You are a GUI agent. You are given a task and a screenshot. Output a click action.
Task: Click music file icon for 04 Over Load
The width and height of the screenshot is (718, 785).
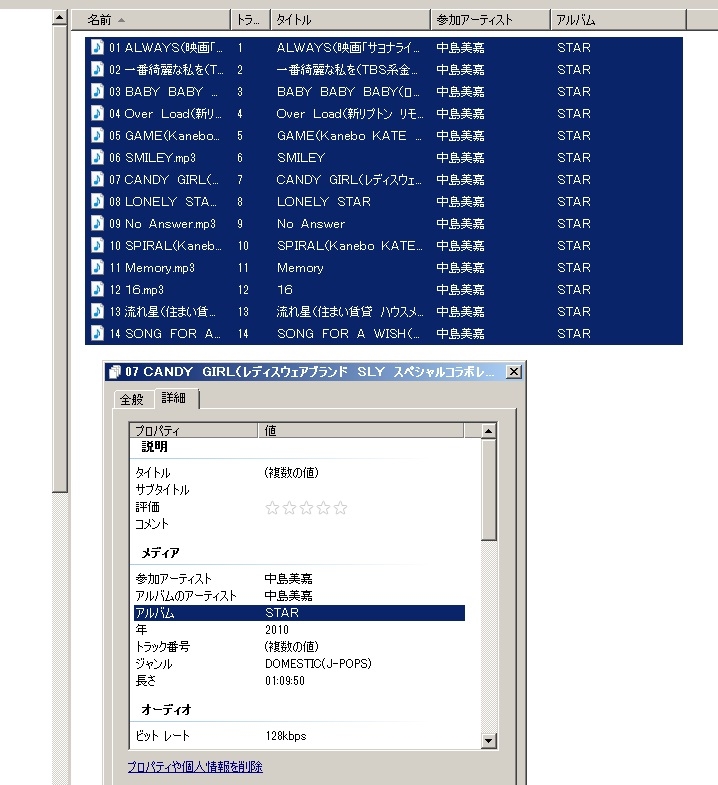pos(97,113)
